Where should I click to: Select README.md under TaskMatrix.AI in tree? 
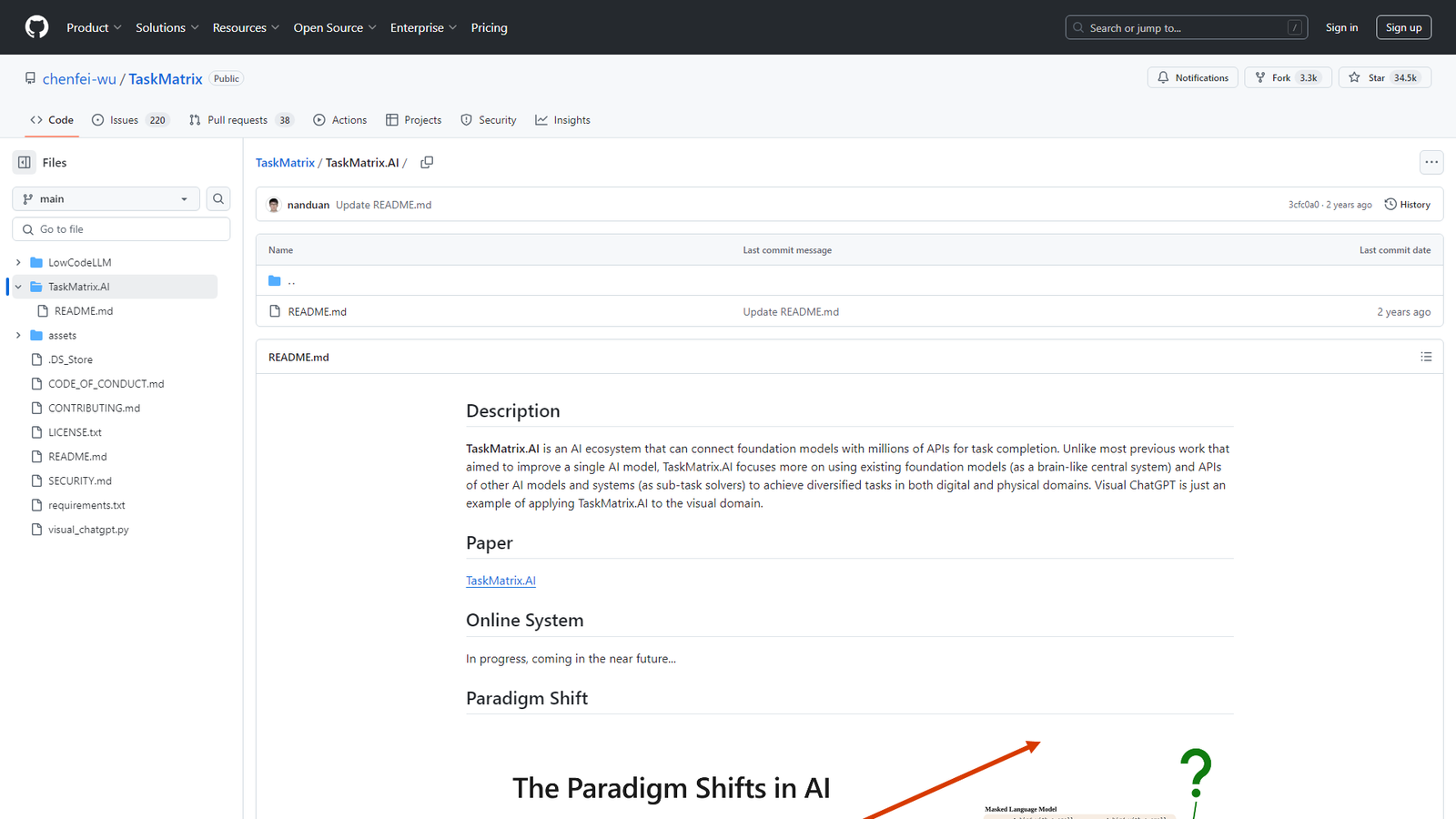(x=84, y=311)
